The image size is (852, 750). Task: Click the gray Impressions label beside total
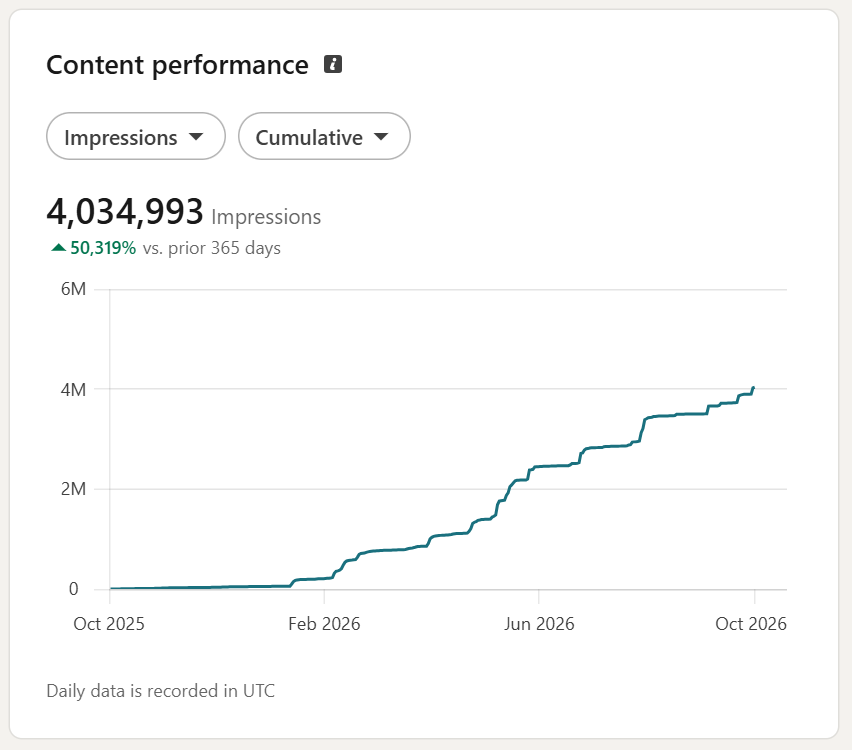pyautogui.click(x=266, y=217)
